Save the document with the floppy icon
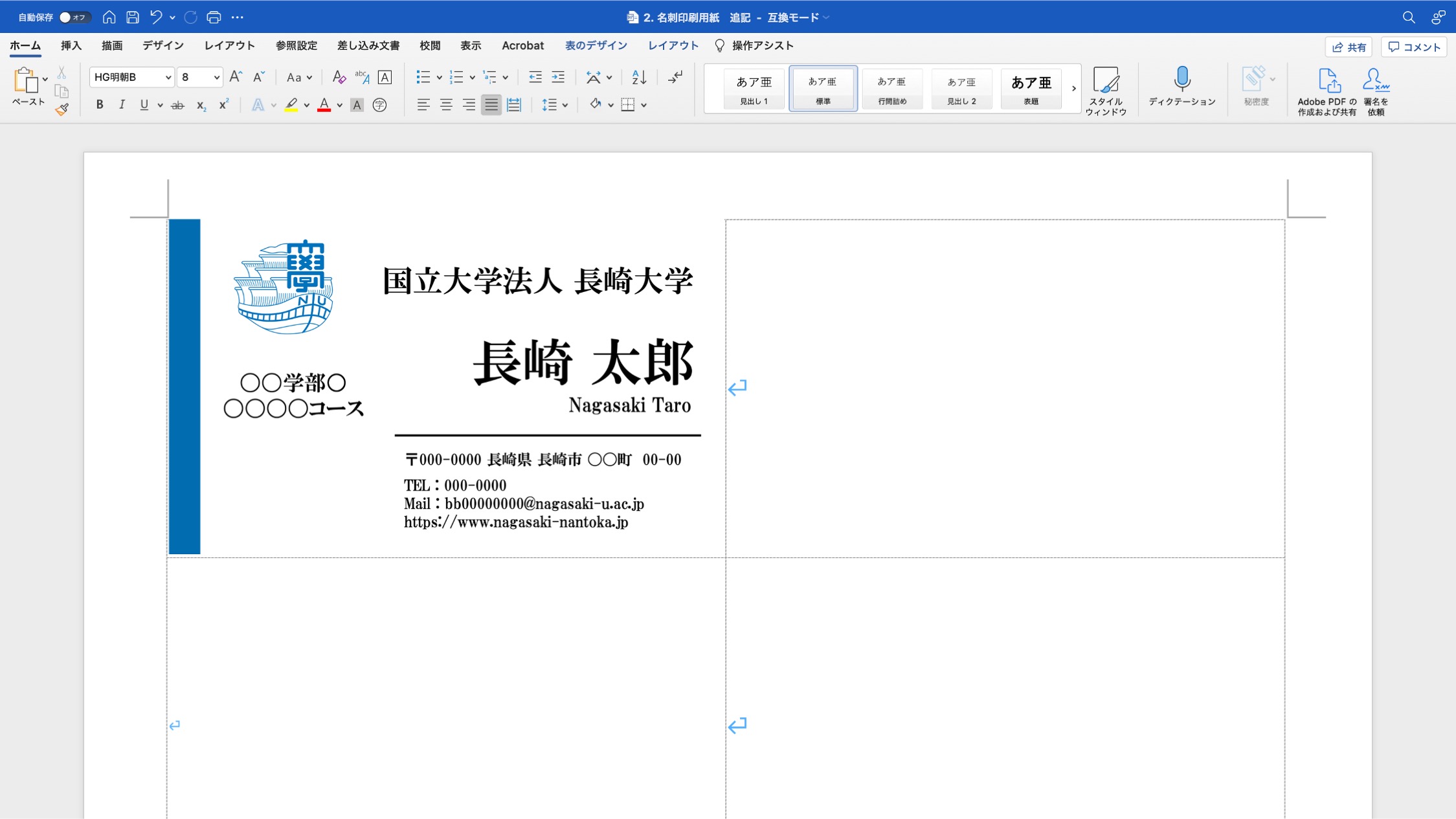The height and width of the screenshot is (819, 1456). pyautogui.click(x=133, y=17)
